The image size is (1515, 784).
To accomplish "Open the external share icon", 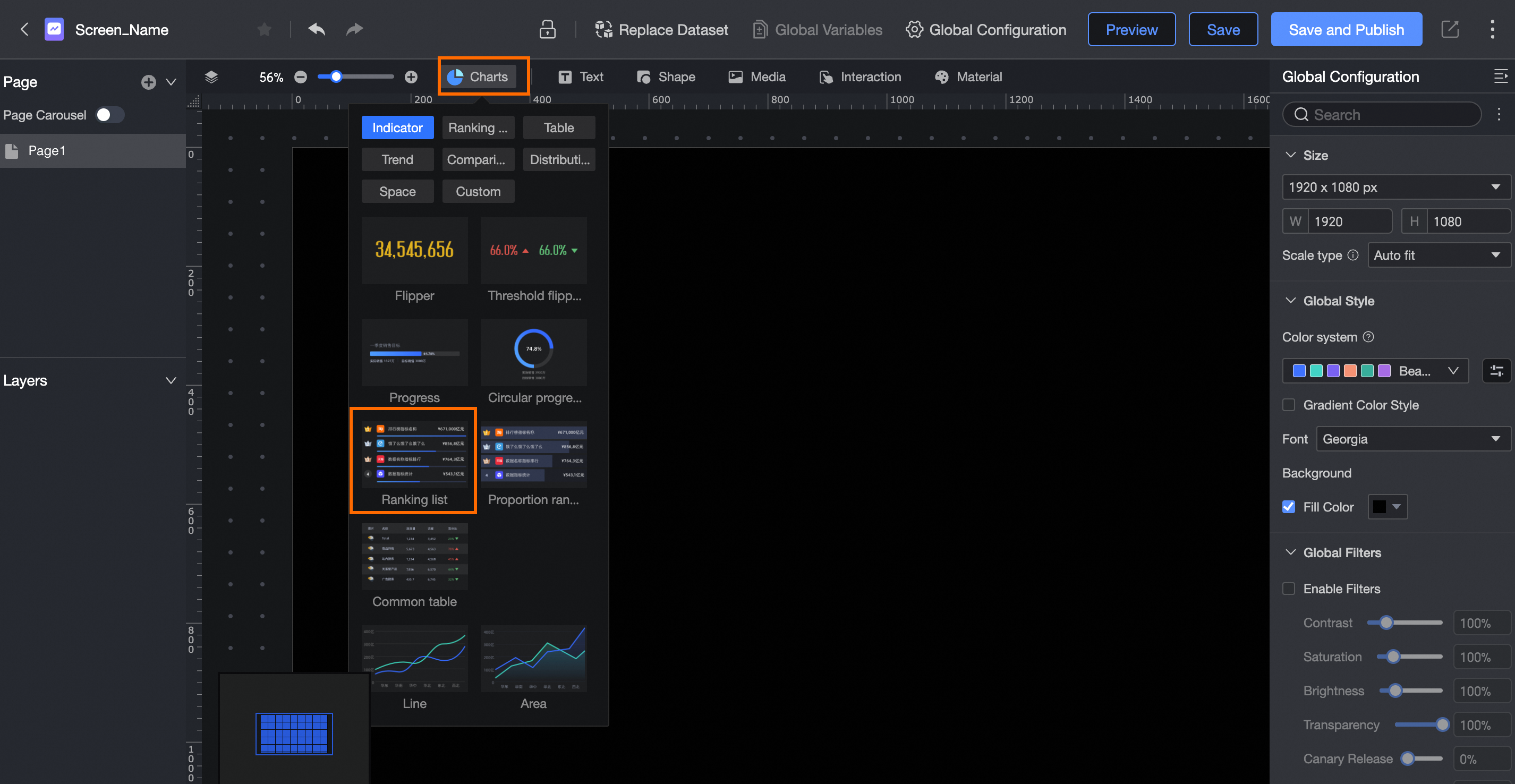I will pos(1450,29).
